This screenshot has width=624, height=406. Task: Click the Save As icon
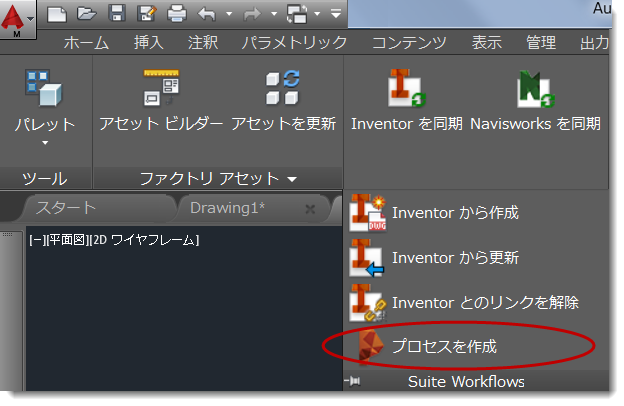tap(146, 14)
